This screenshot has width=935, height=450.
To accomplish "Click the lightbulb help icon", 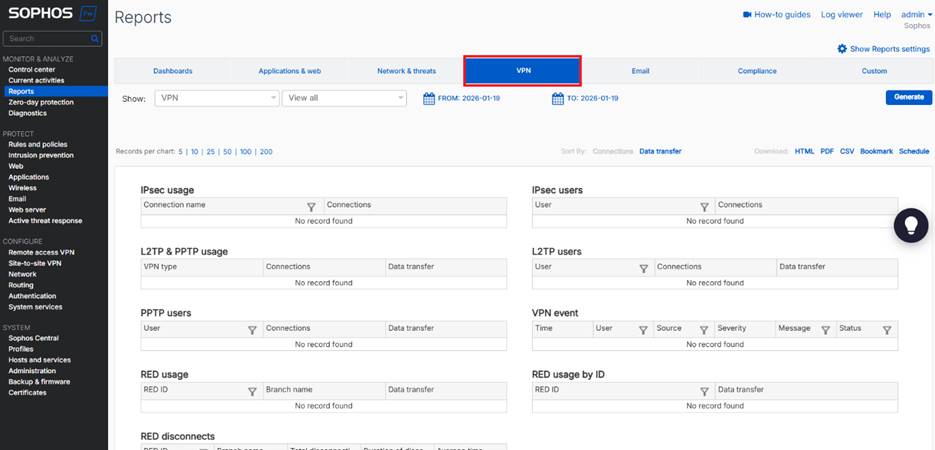I will (911, 225).
